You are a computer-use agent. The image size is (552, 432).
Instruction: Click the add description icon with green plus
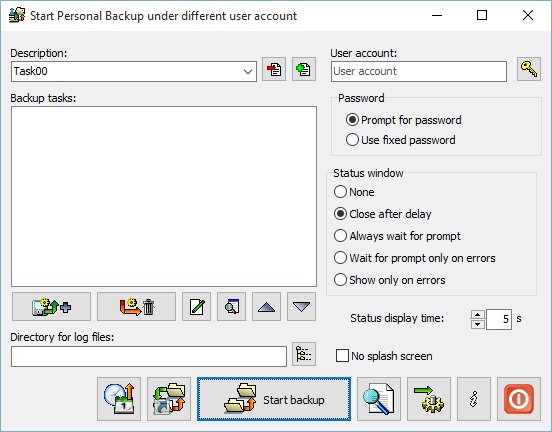click(303, 69)
